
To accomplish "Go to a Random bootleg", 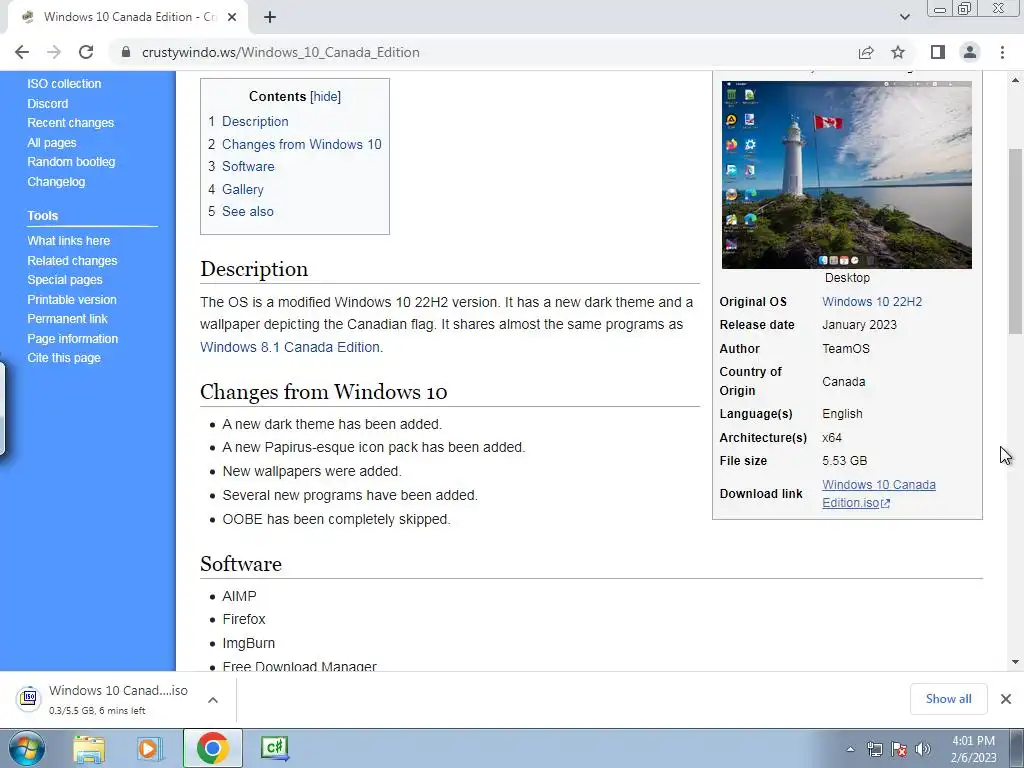I will coord(71,162).
